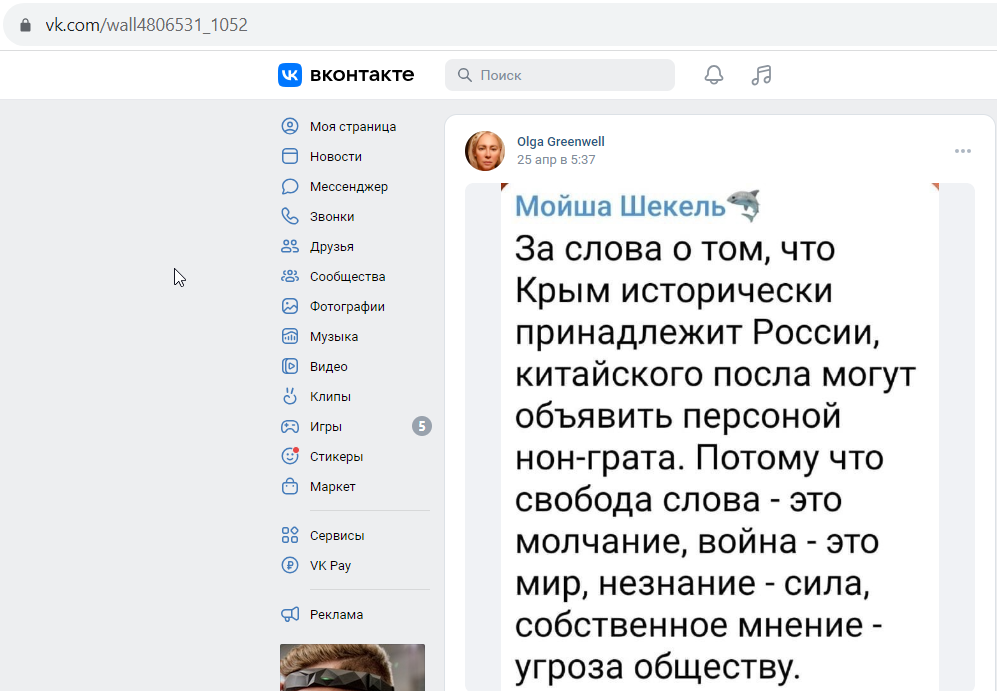Screen dimensions: 997x691
Task: Click the Новости feed icon
Action: (x=290, y=156)
